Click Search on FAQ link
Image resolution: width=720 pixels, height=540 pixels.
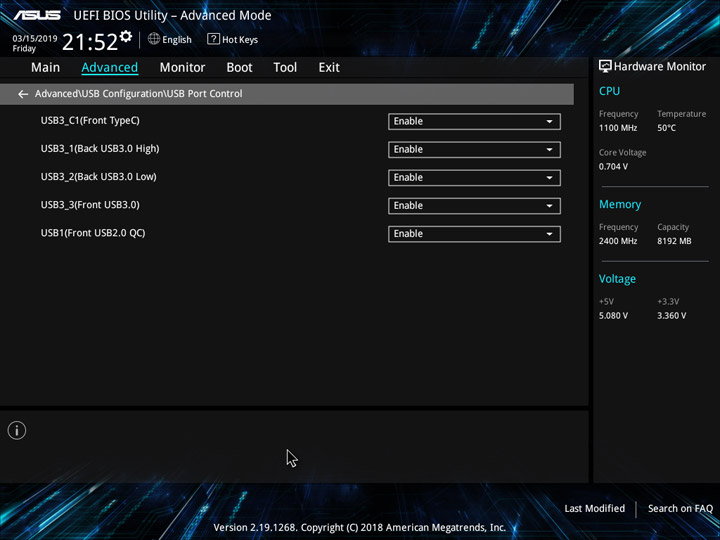point(680,508)
